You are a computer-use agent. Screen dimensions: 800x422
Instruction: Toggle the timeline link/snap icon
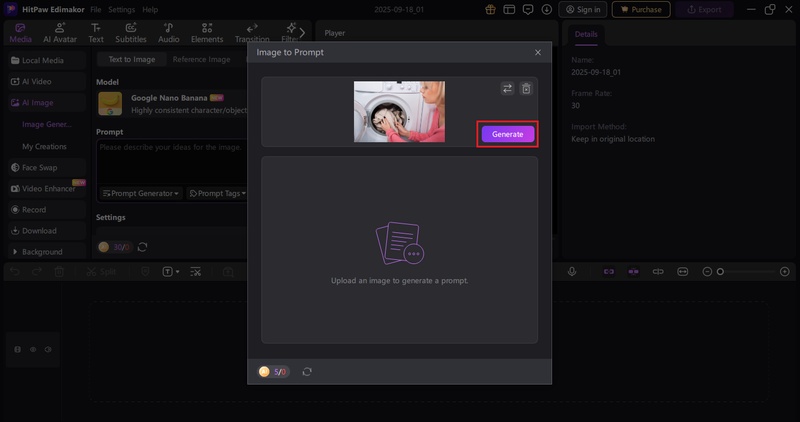tap(609, 272)
